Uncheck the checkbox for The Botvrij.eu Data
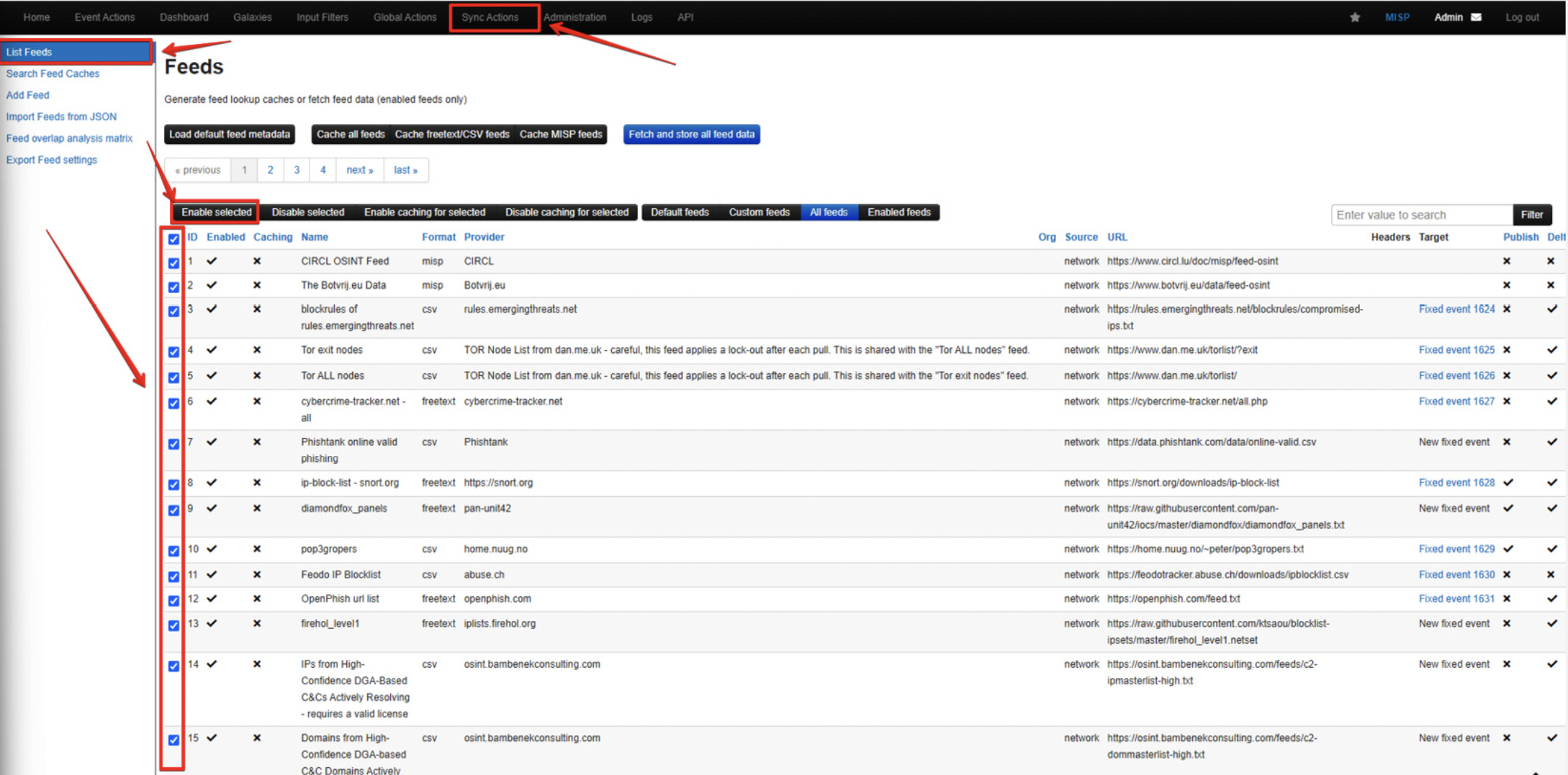The image size is (1568, 775). pos(174,287)
